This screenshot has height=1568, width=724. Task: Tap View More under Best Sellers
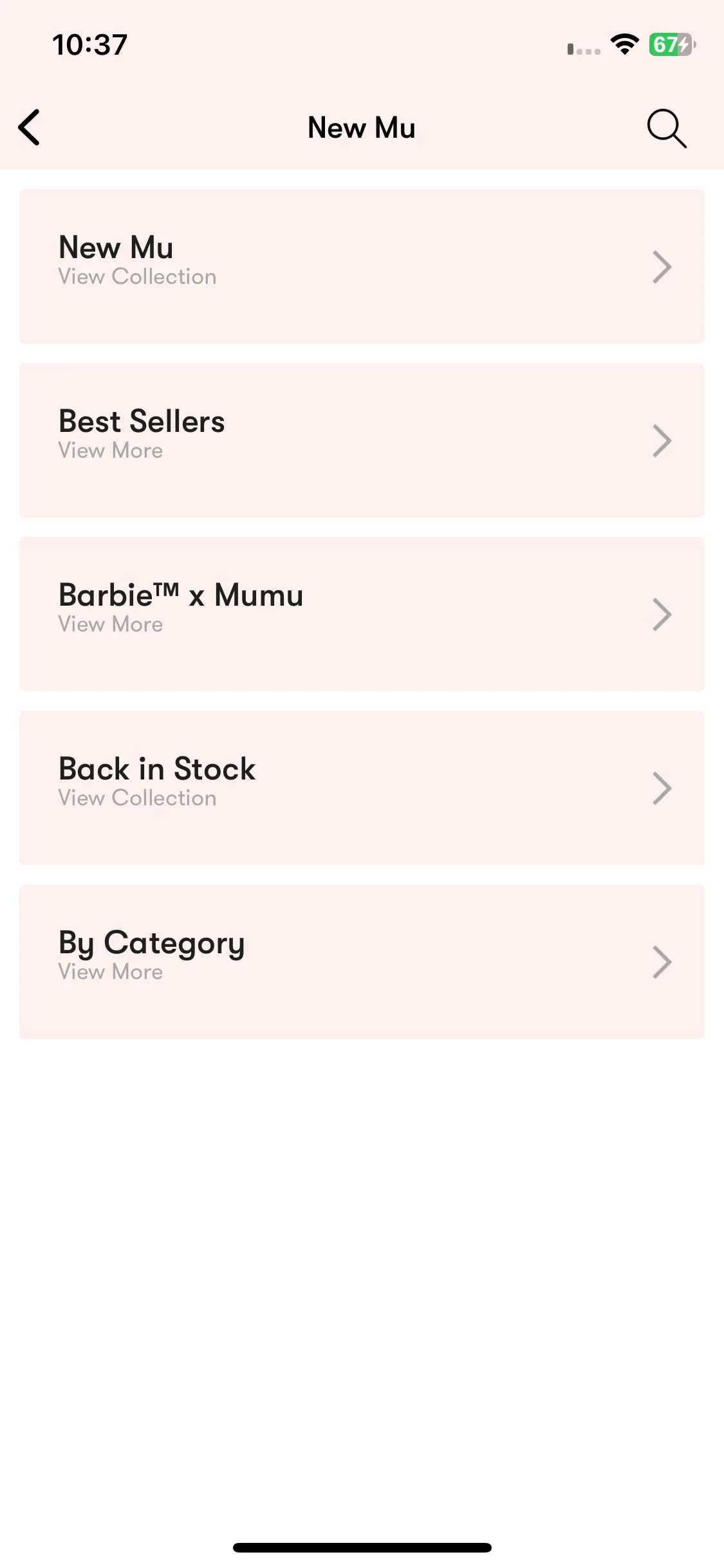[111, 451]
